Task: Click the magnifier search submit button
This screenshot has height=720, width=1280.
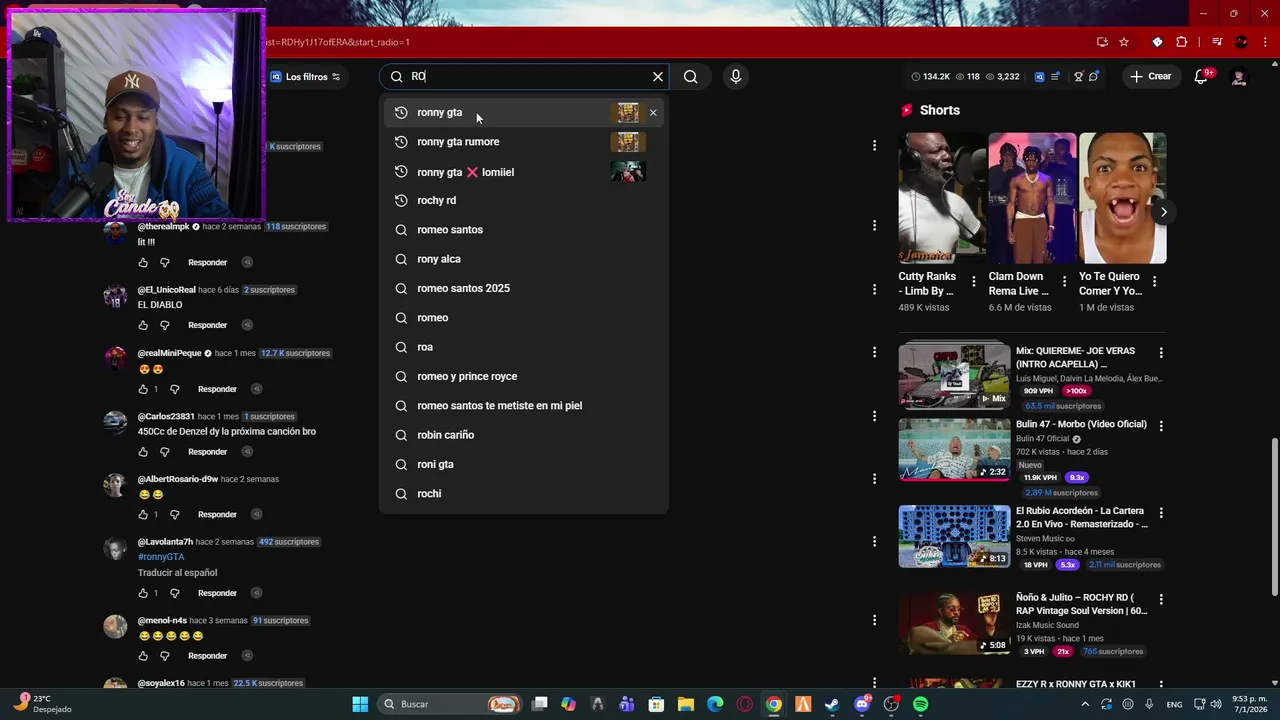Action: 691,77
